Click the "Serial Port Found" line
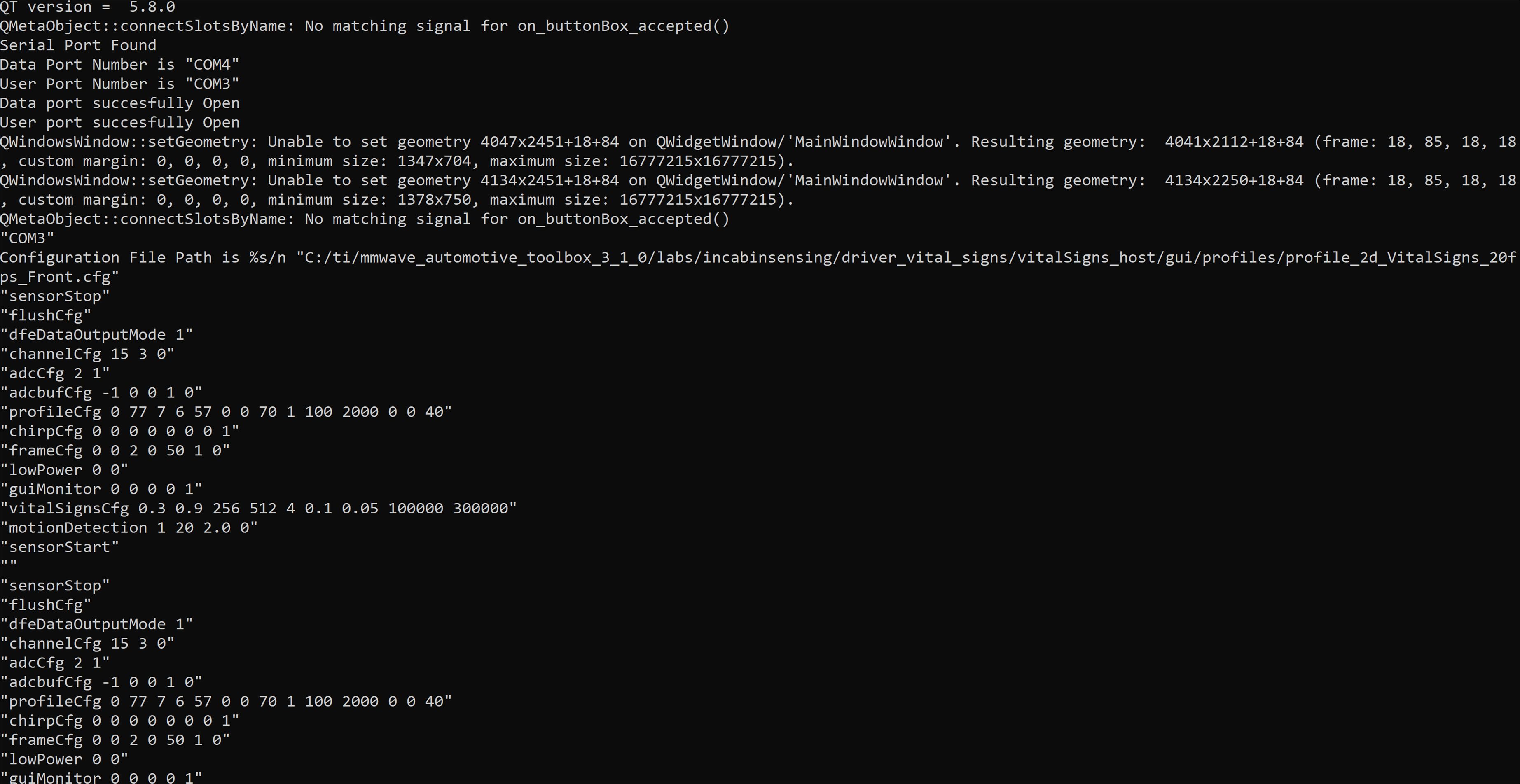This screenshot has width=1520, height=784. point(79,45)
